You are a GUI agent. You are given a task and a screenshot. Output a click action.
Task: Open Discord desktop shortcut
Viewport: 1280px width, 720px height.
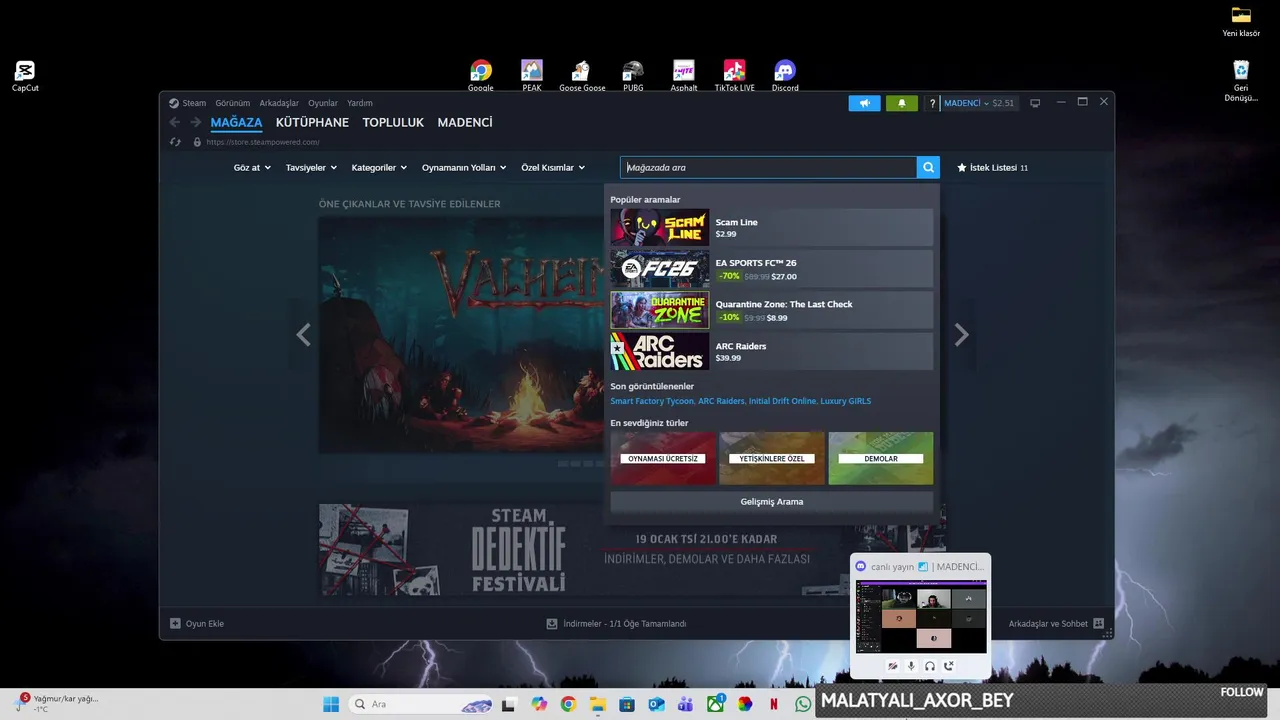(785, 76)
